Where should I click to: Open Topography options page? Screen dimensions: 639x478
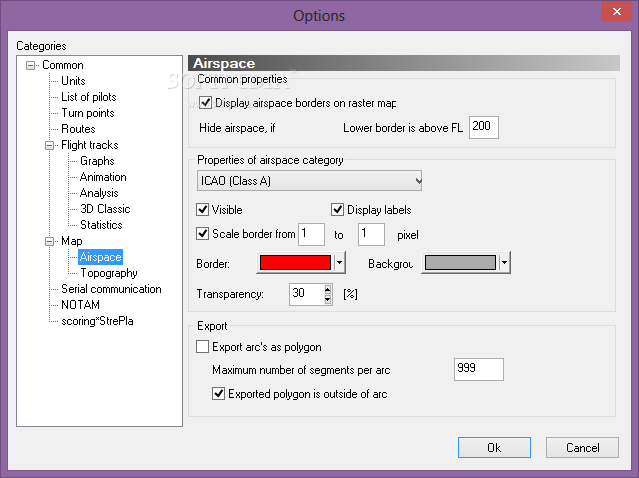(x=108, y=273)
